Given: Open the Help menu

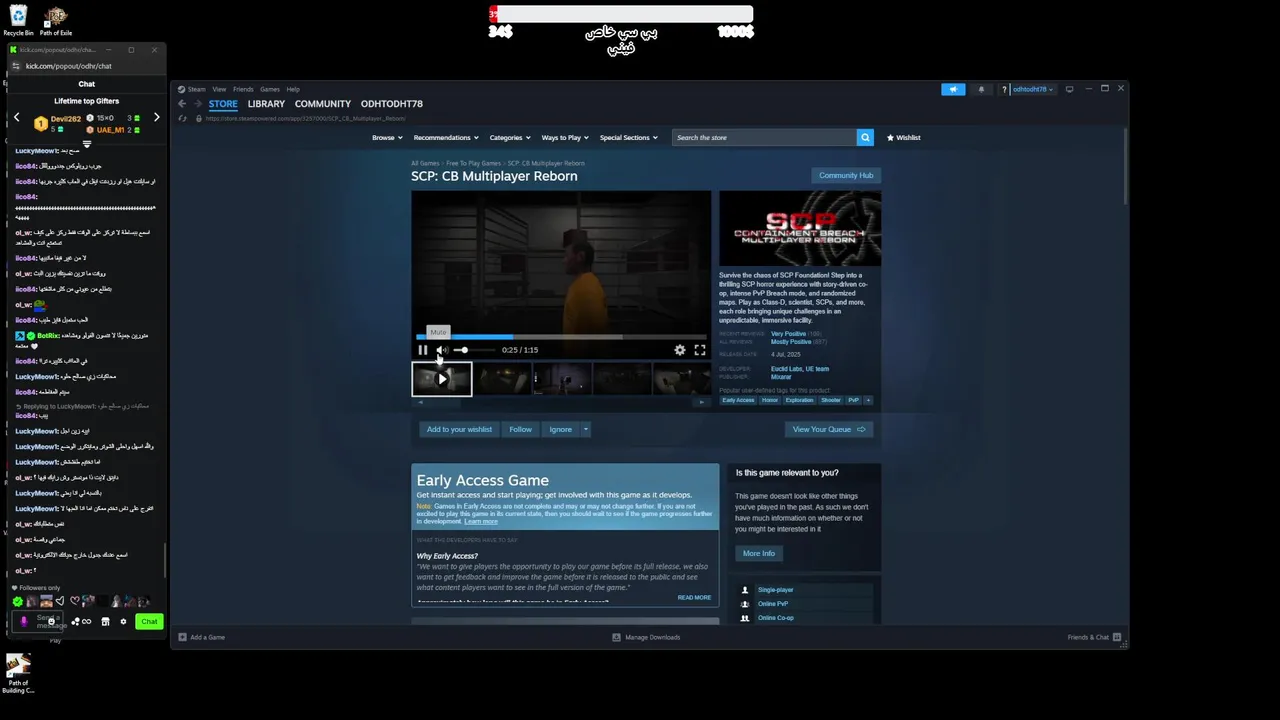Looking at the screenshot, I should [293, 89].
